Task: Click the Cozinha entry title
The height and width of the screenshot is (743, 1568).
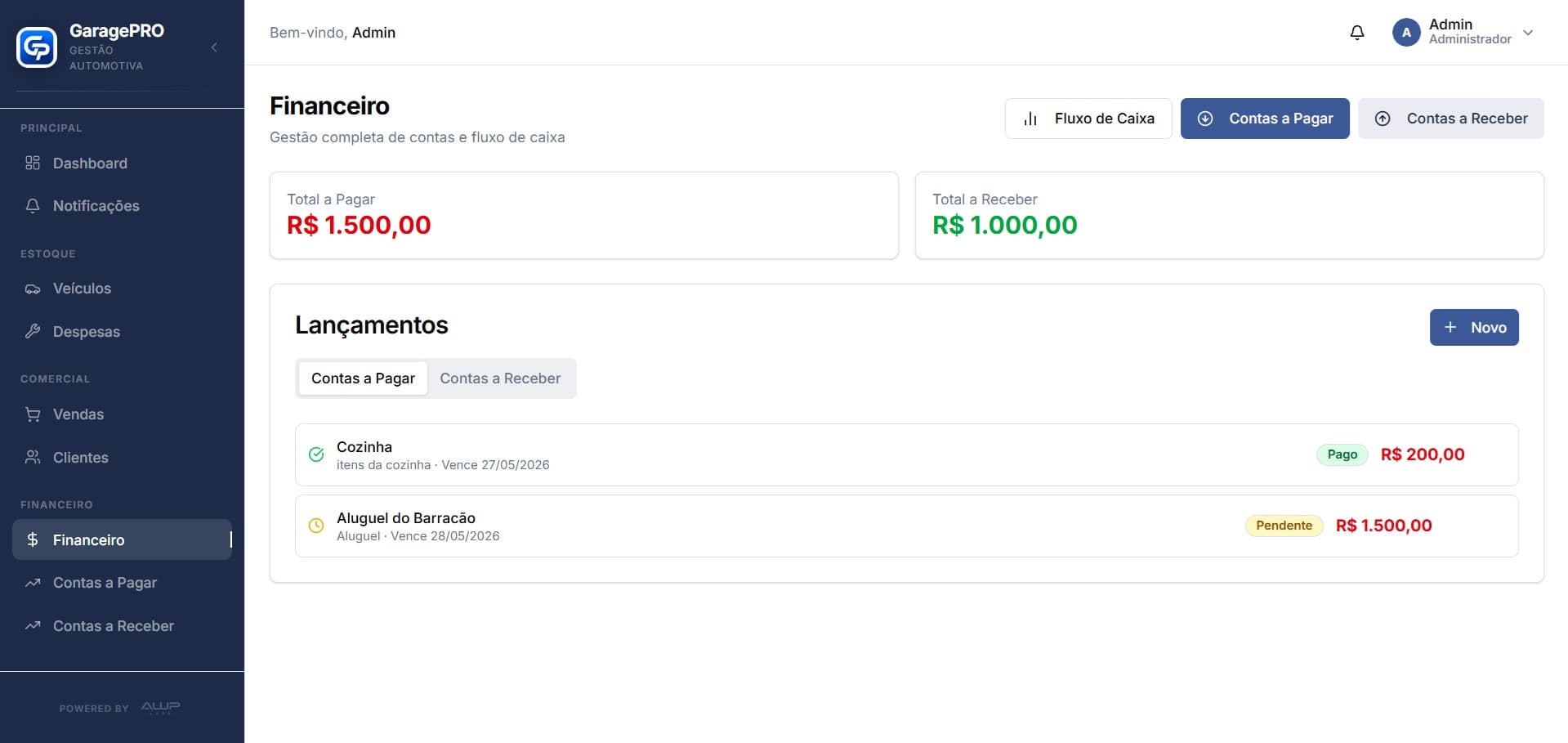Action: coord(364,447)
